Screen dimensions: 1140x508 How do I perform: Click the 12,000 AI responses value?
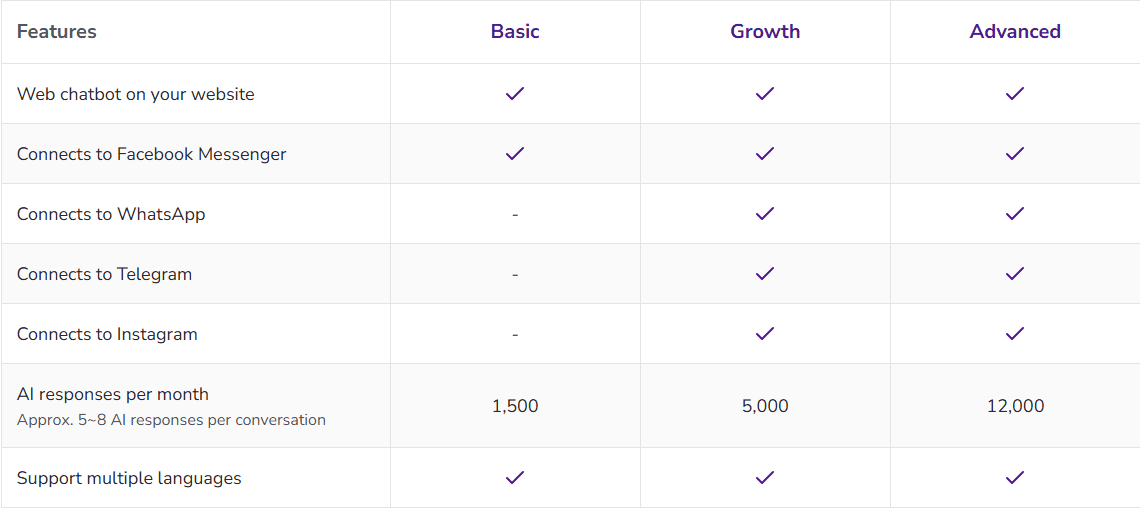tap(1015, 406)
